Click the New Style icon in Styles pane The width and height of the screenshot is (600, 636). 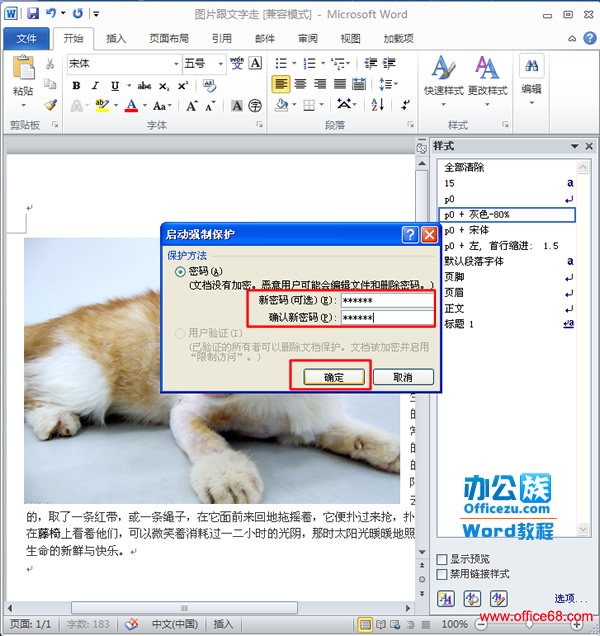446,598
